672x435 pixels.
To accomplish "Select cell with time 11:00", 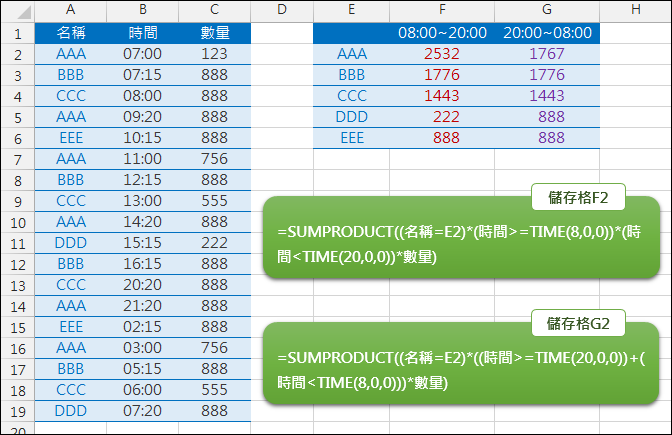I will pos(143,159).
